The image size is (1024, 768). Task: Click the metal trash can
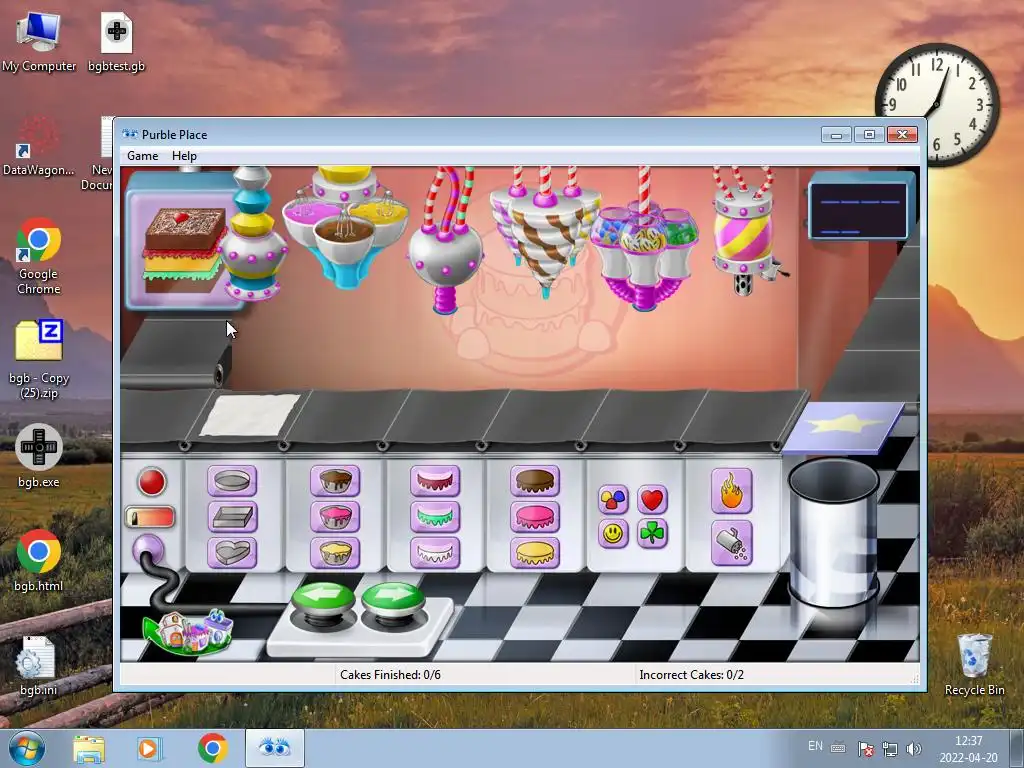[x=833, y=532]
